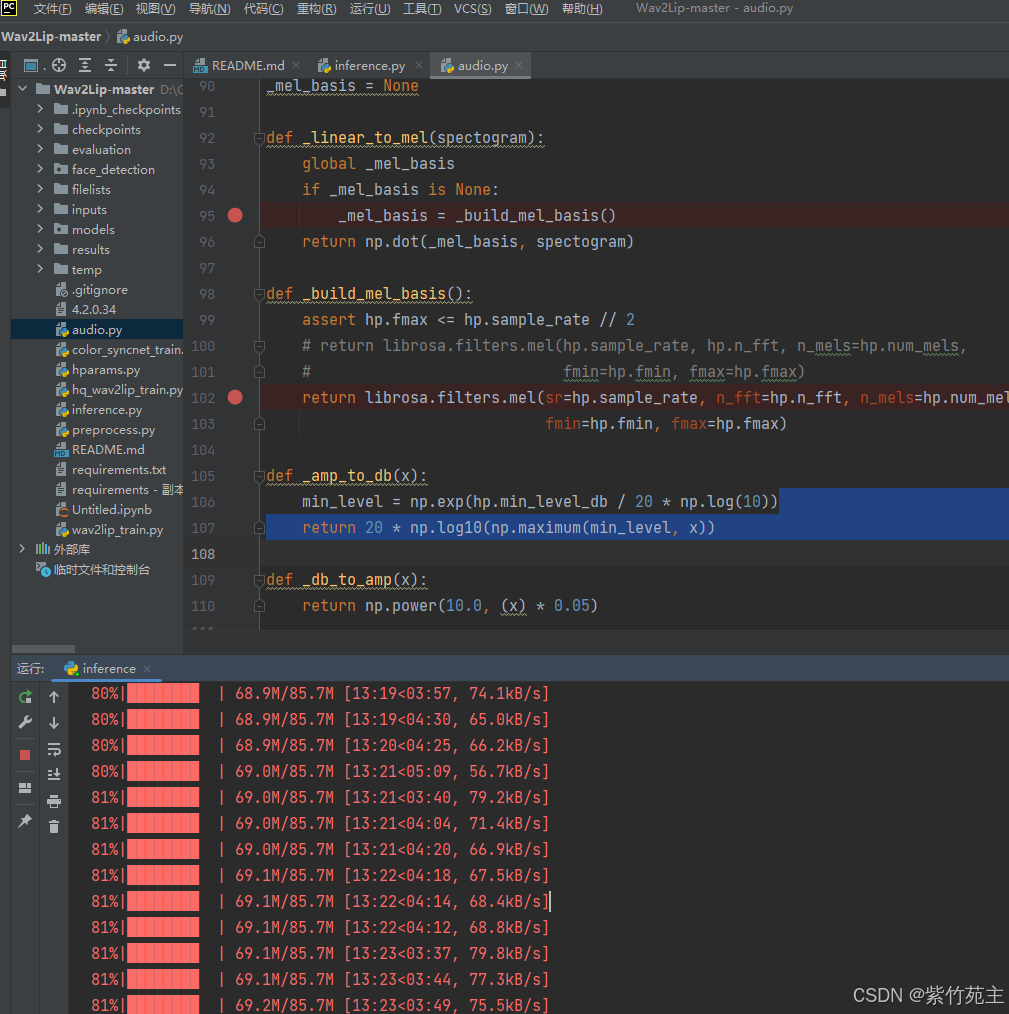The width and height of the screenshot is (1009, 1014).
Task: Print the console output
Action: pos(54,801)
